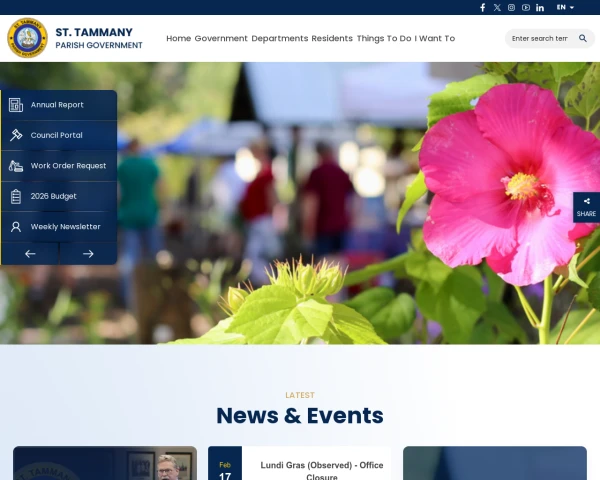This screenshot has height=480, width=600.
Task: Open the LinkedIn social icon
Action: click(540, 8)
